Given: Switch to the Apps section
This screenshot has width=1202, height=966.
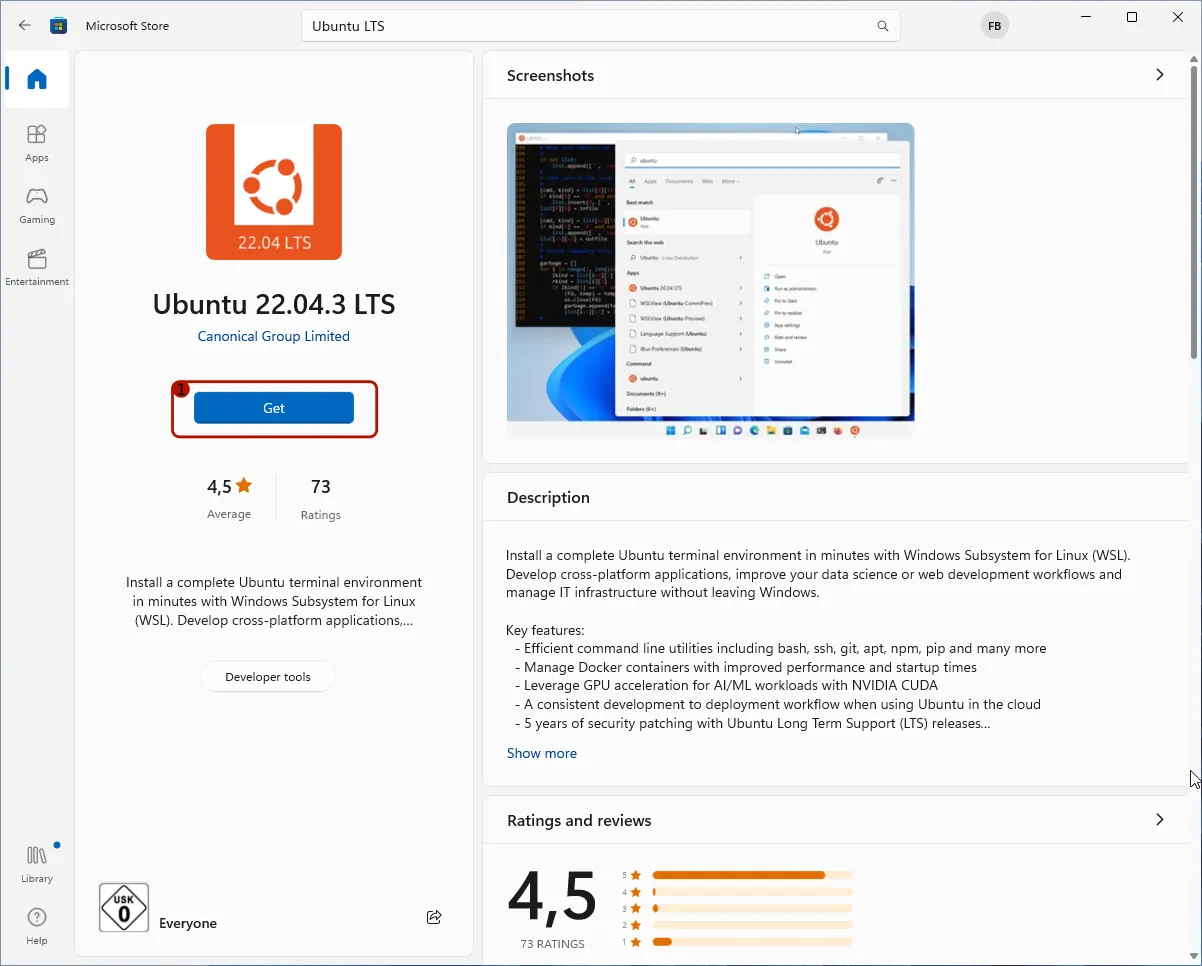Looking at the screenshot, I should pos(36,140).
